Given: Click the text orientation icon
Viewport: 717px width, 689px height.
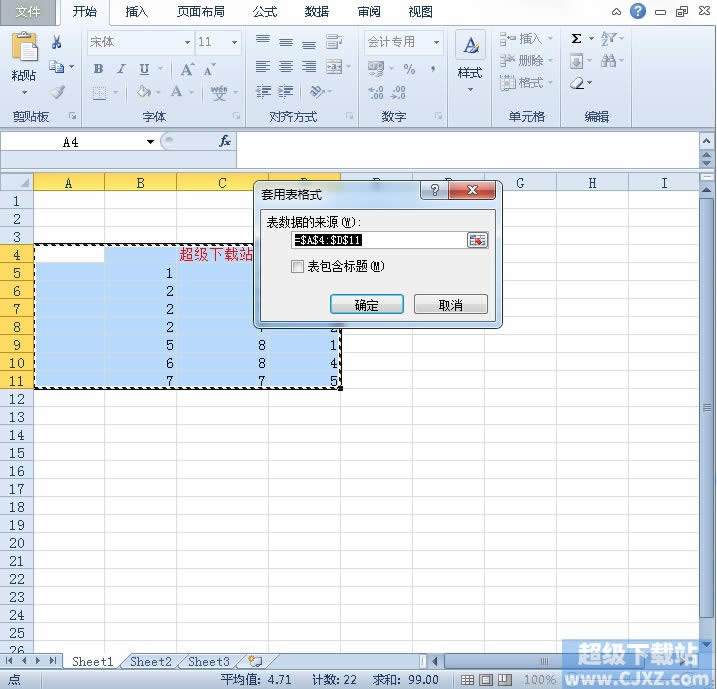Looking at the screenshot, I should 317,91.
